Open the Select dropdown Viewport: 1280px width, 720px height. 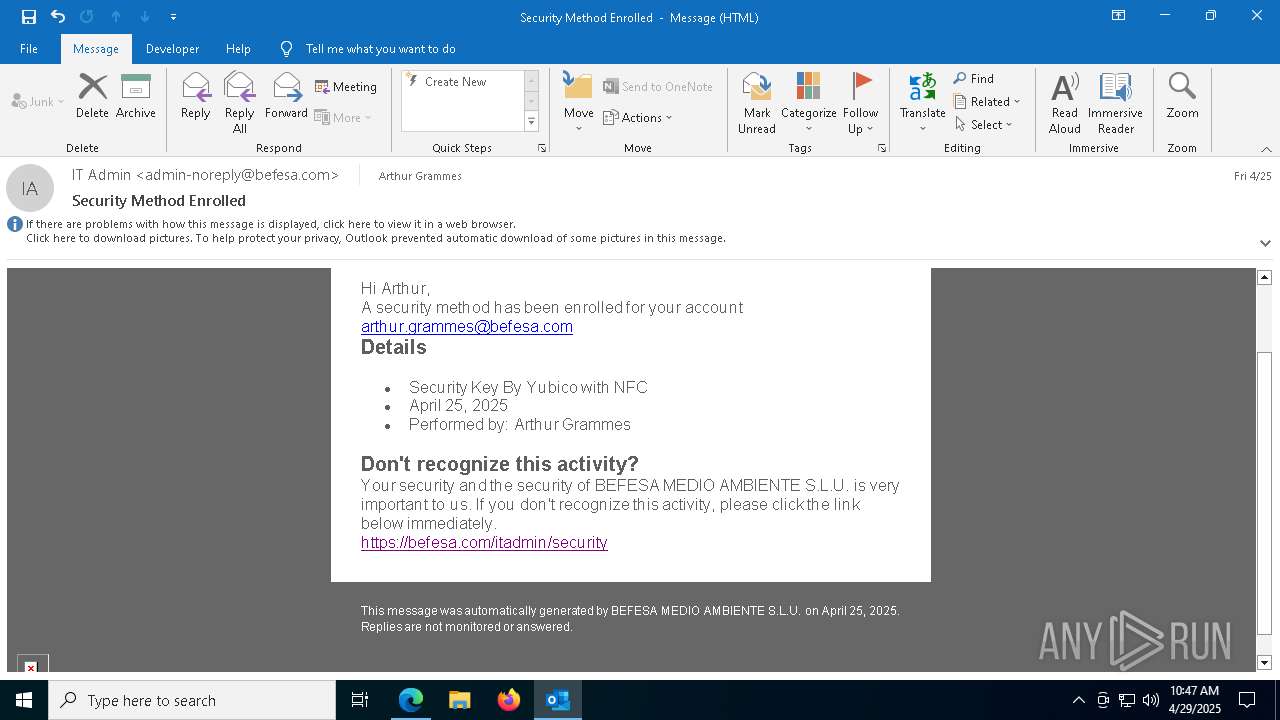click(984, 124)
